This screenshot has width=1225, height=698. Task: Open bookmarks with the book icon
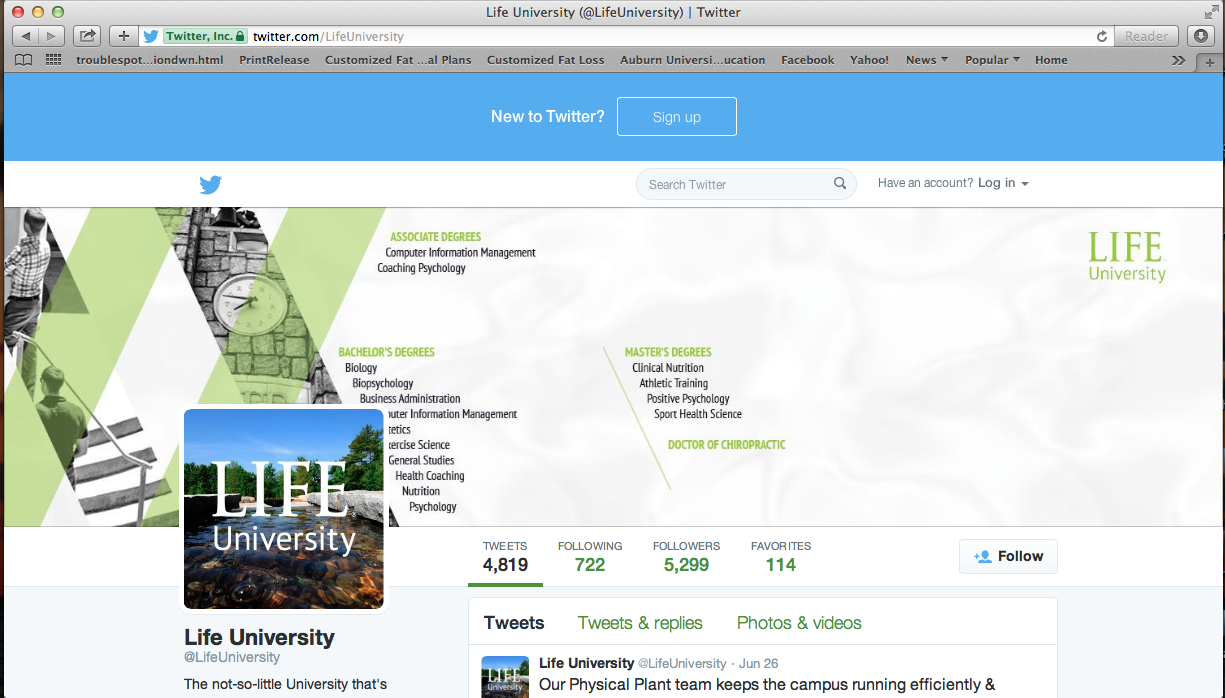[22, 60]
